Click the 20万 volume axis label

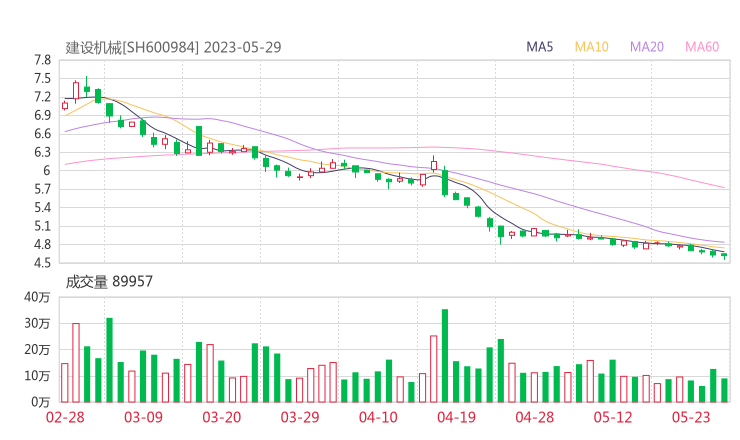point(37,350)
